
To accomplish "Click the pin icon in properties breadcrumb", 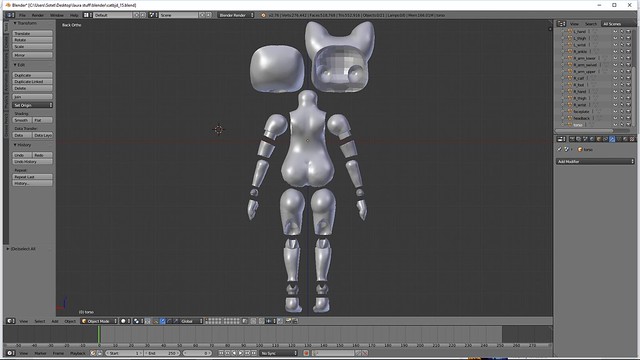I will [560, 150].
